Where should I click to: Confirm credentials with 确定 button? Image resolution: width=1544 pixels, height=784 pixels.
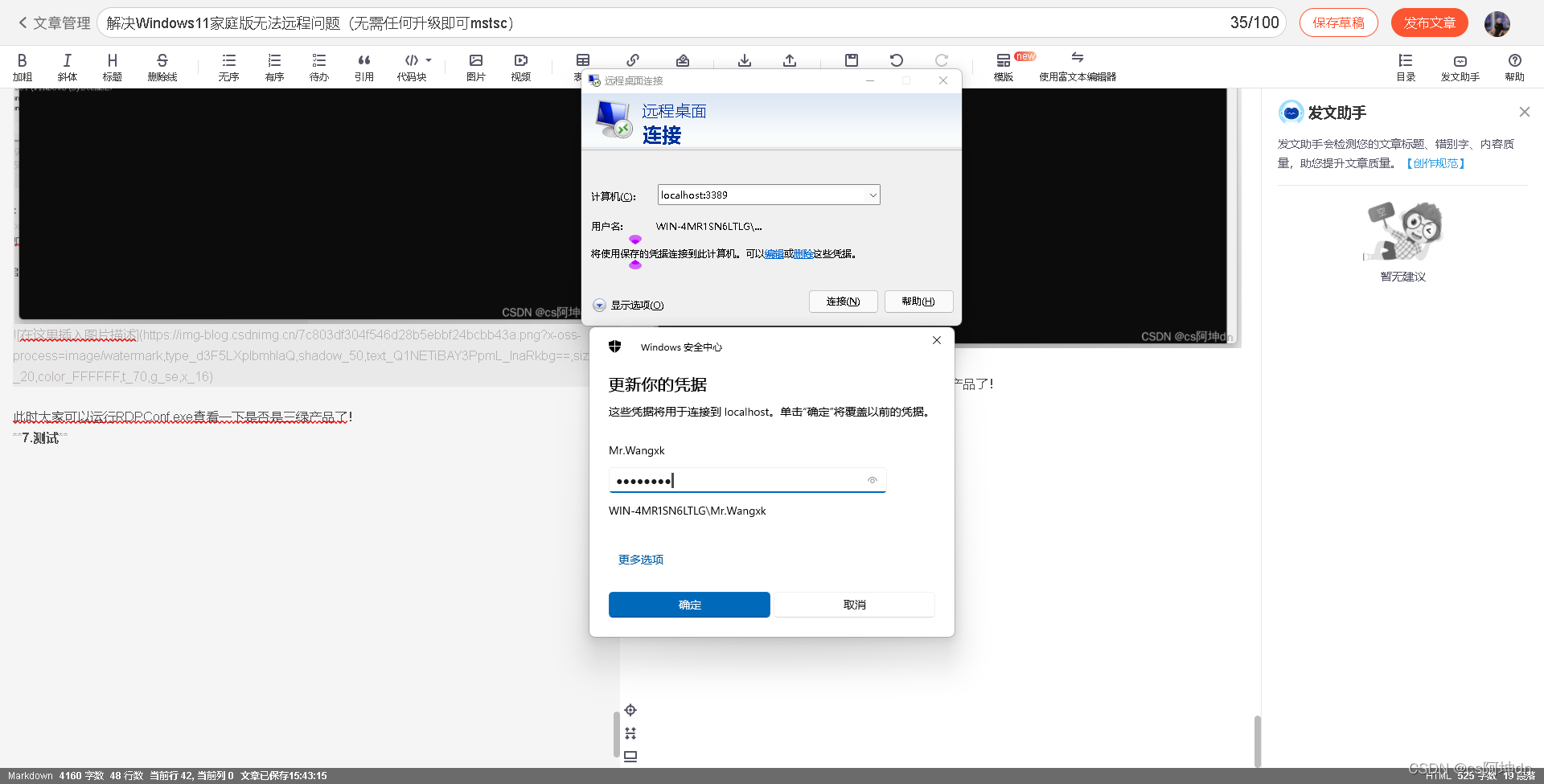(689, 605)
